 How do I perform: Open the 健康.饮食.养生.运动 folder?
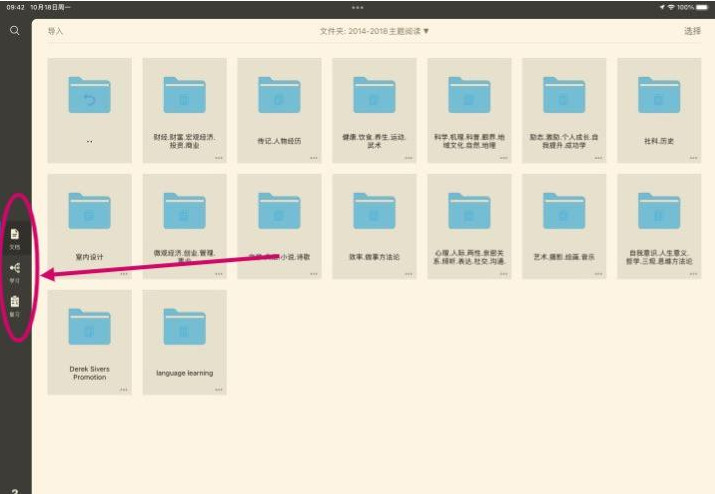pyautogui.click(x=374, y=110)
